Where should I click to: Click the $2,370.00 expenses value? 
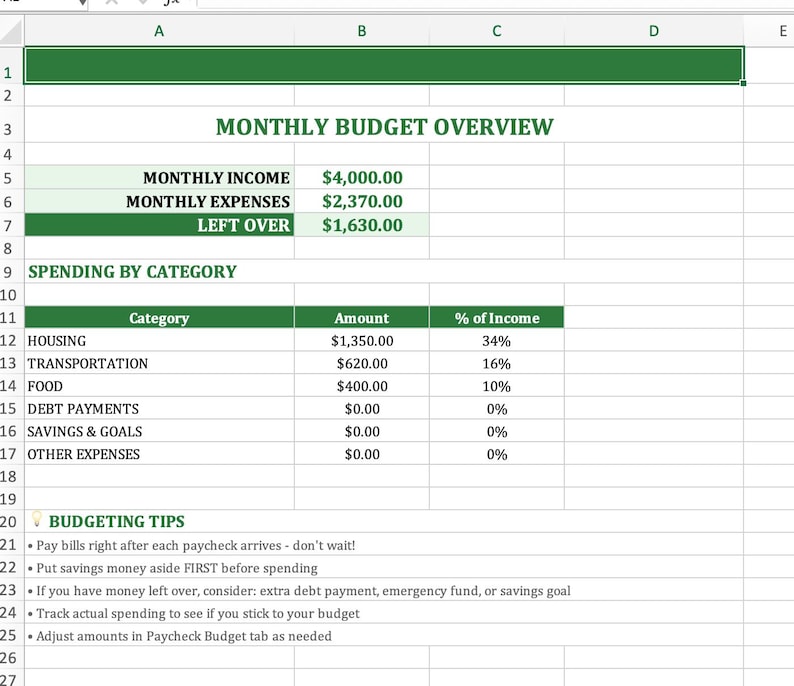362,201
